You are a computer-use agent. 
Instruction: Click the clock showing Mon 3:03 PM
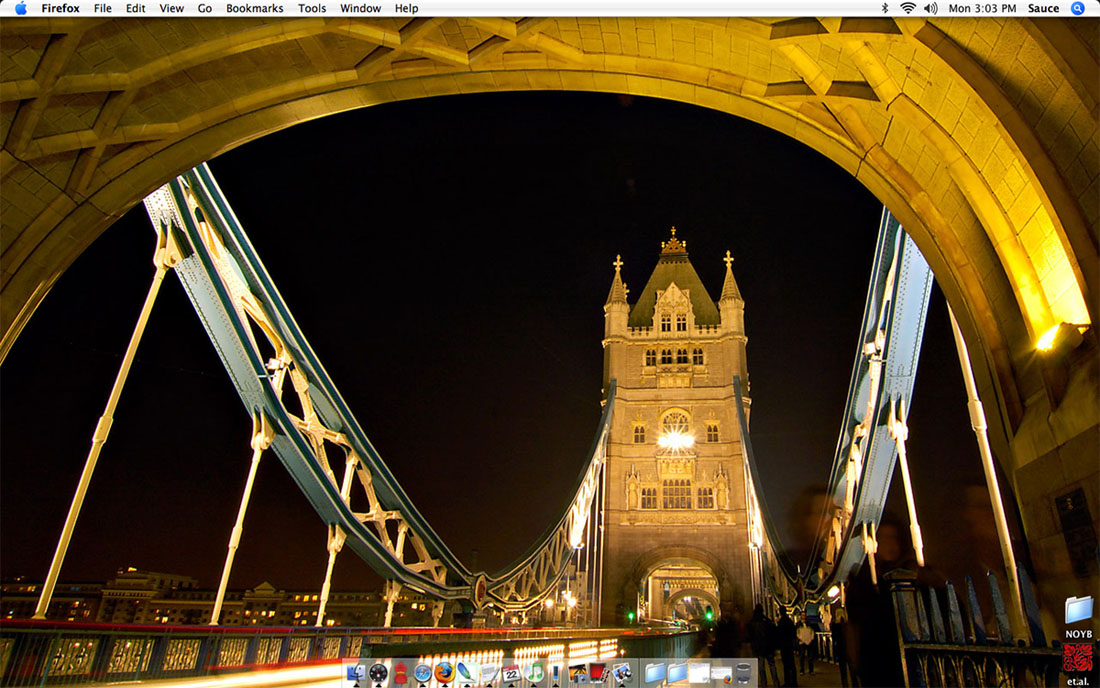(982, 8)
